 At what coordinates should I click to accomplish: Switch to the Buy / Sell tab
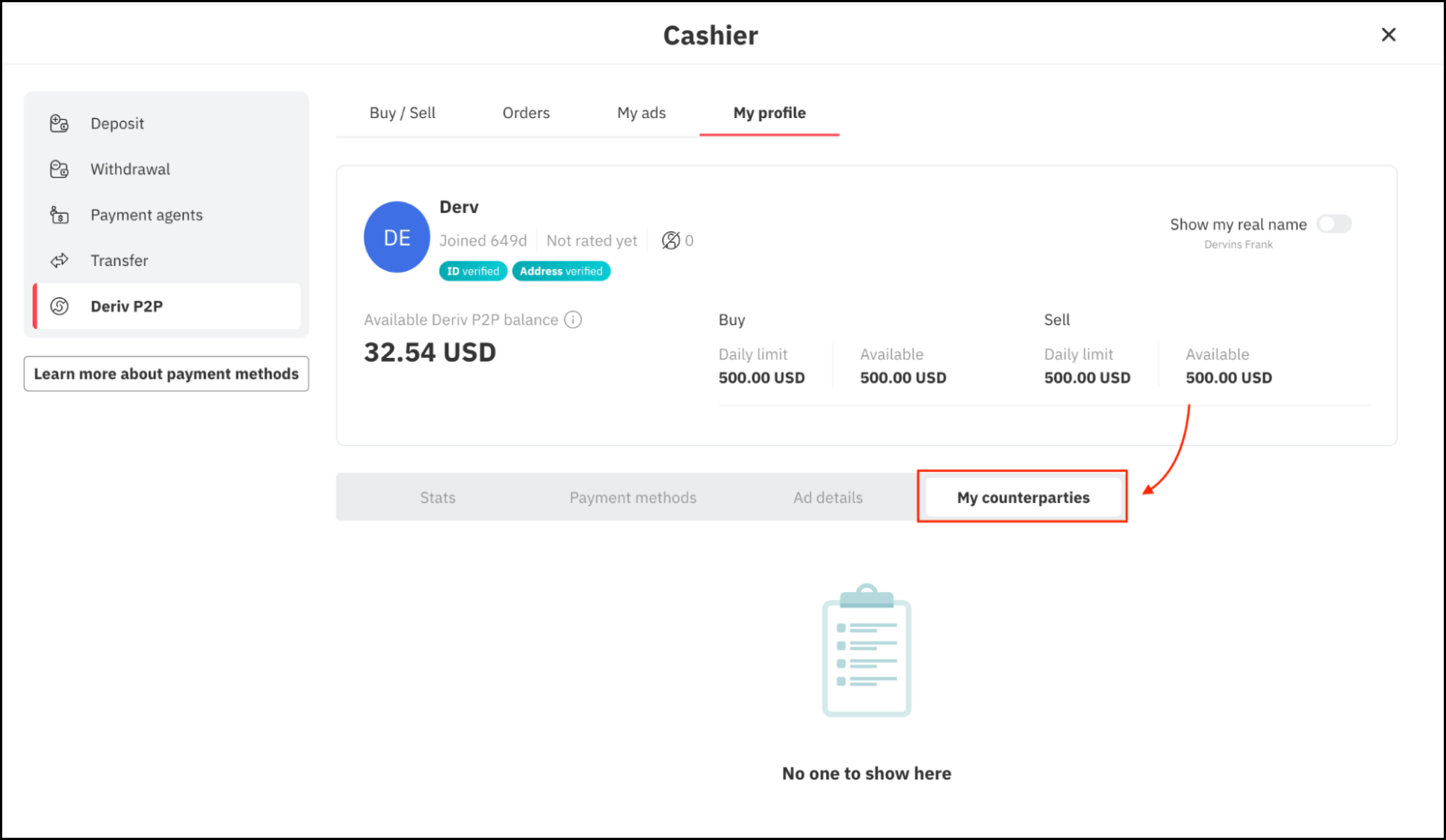[x=402, y=113]
